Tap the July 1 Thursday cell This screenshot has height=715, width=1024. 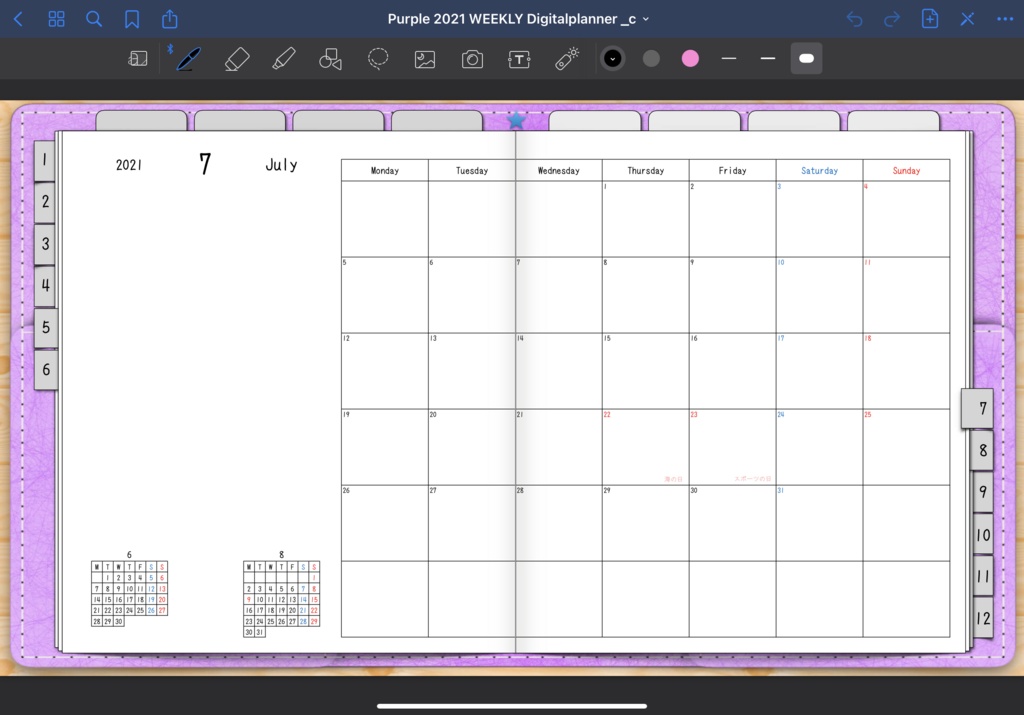(645, 219)
